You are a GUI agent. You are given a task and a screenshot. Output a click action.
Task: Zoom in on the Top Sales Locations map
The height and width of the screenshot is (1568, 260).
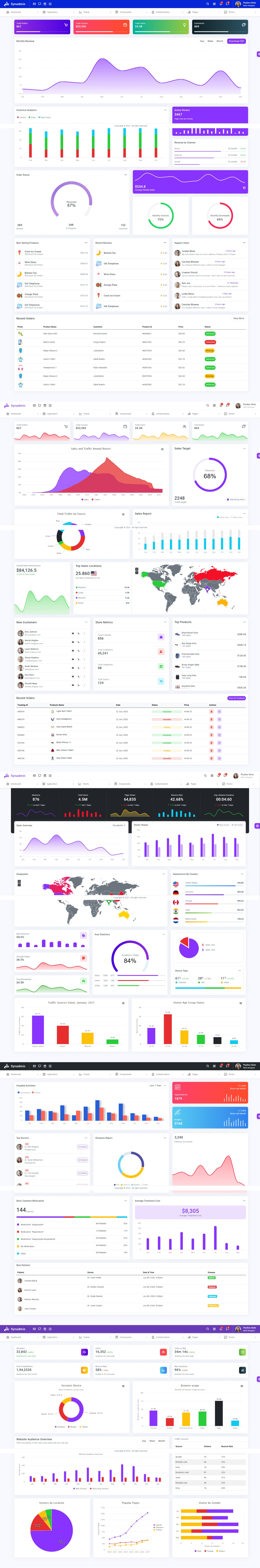click(x=137, y=569)
